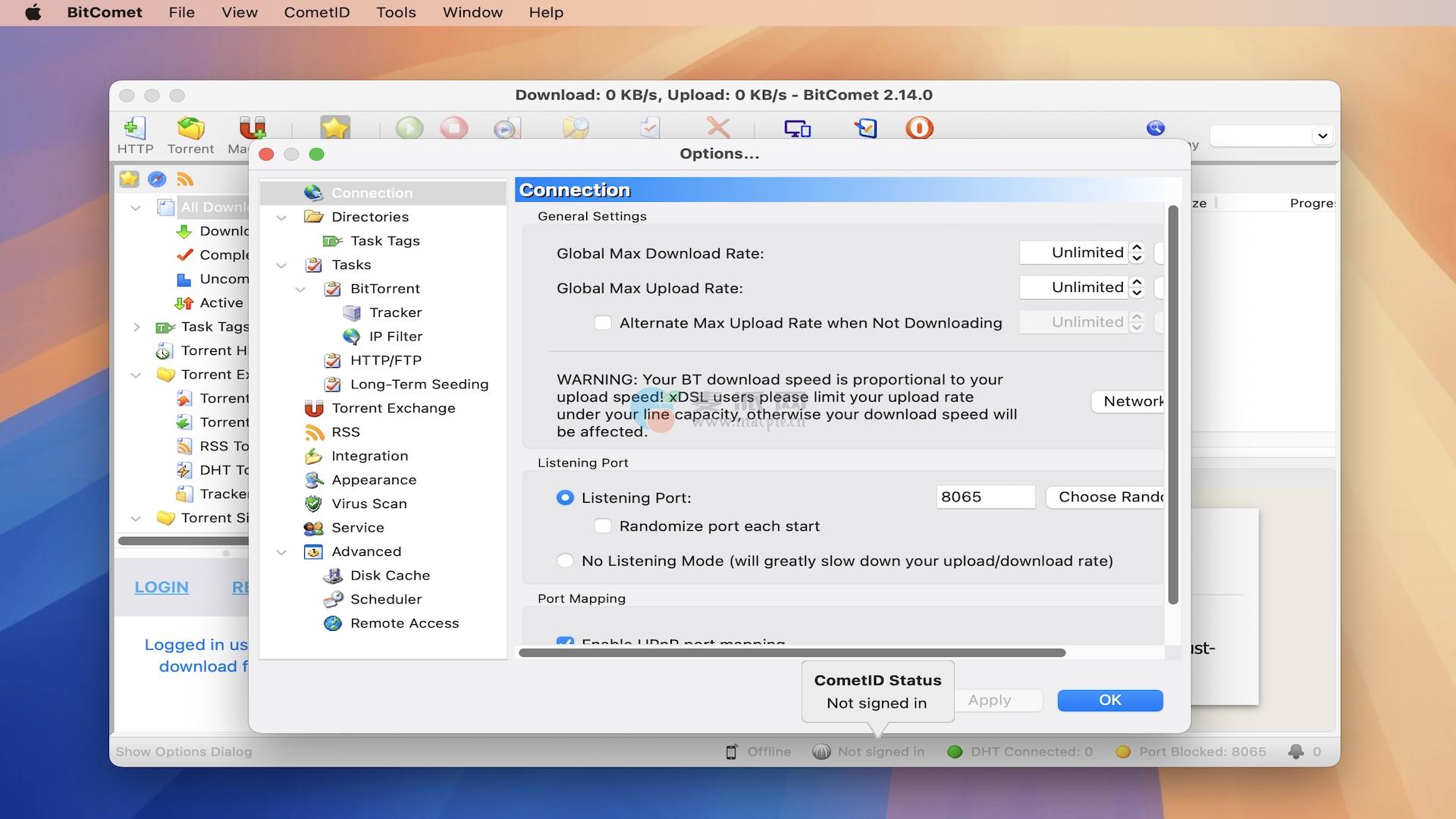1456x819 pixels.
Task: Click Global Max Upload Rate stepper
Action: point(1136,287)
